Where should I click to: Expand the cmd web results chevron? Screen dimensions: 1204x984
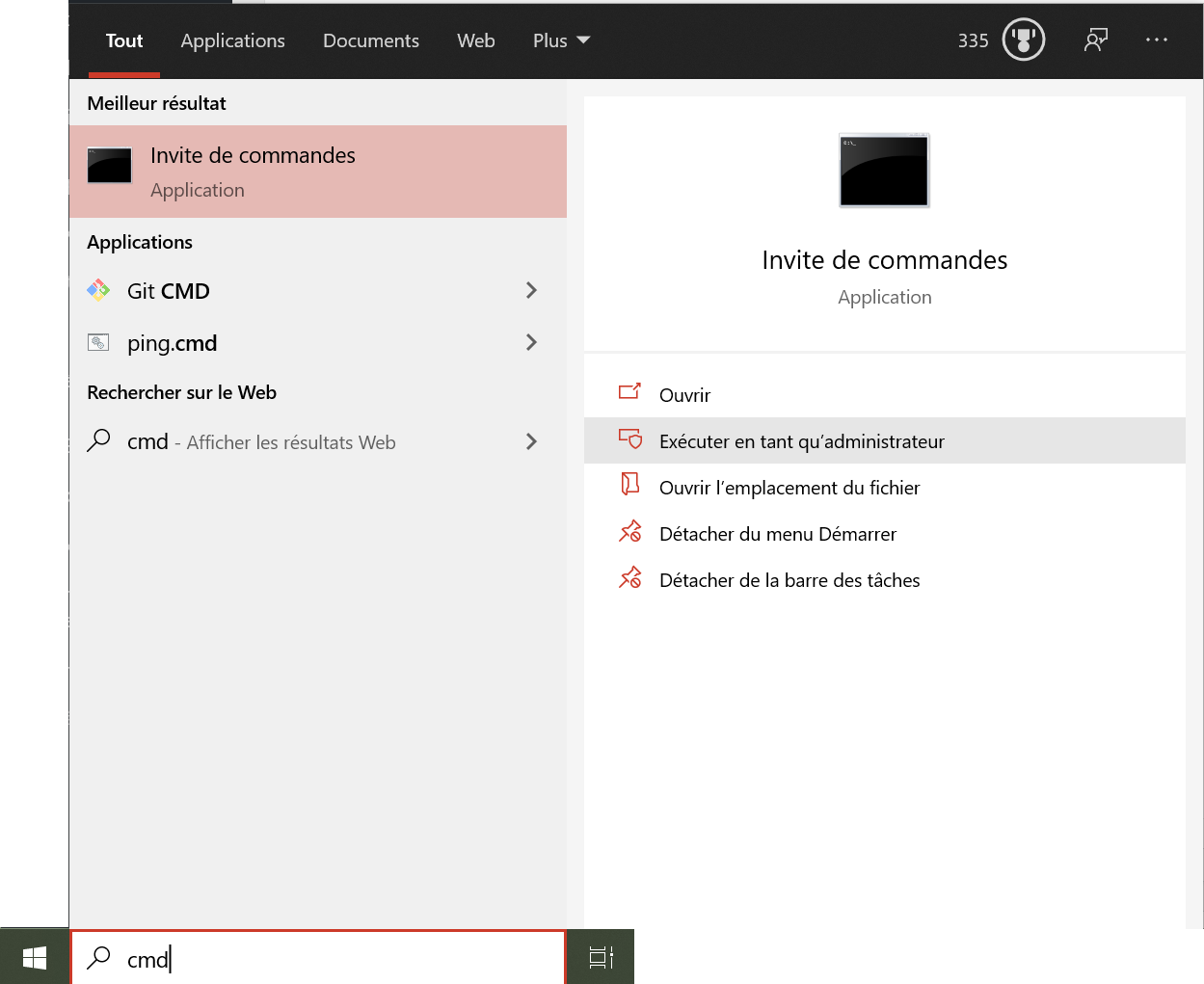[x=531, y=441]
